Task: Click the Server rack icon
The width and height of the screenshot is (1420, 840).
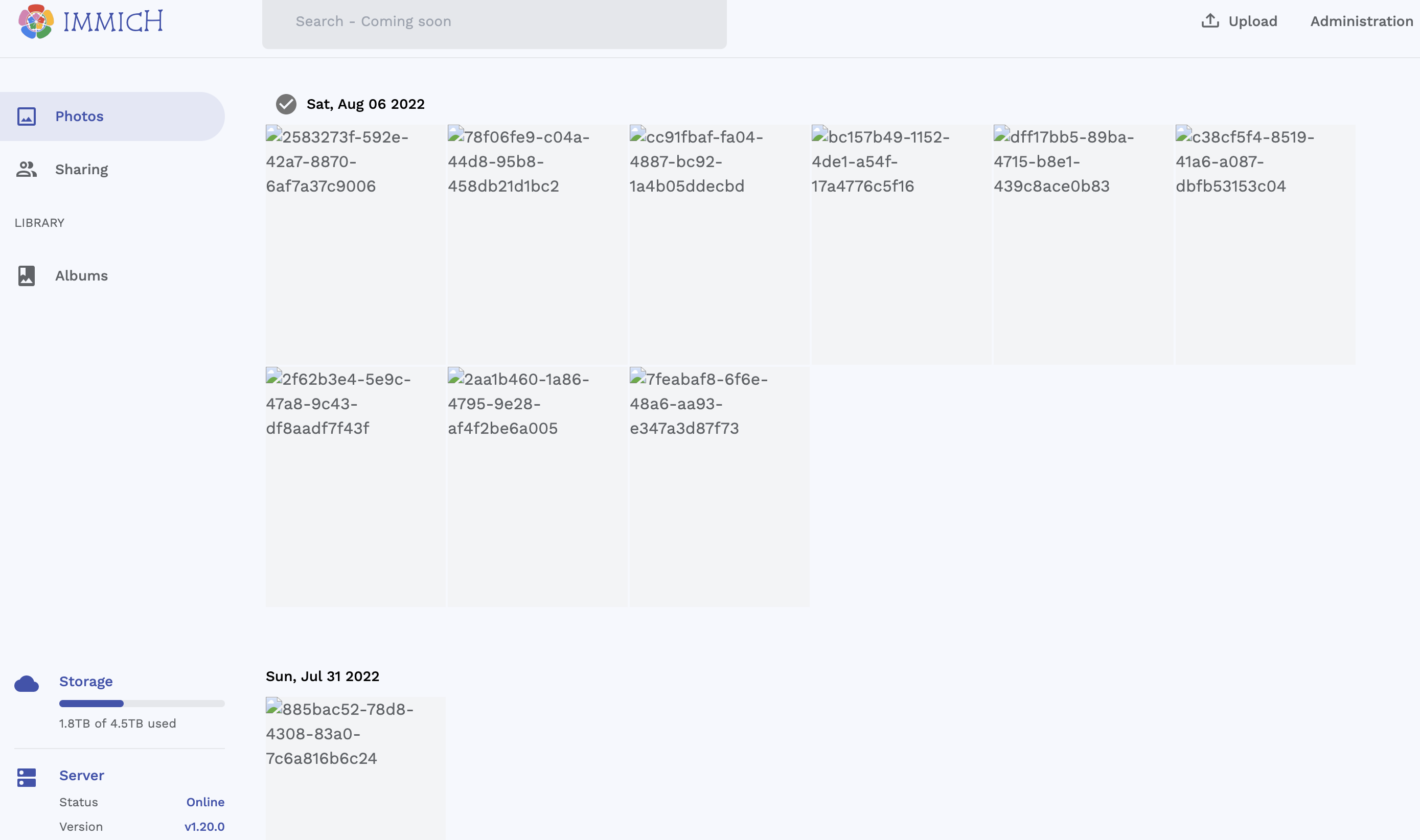Action: pyautogui.click(x=27, y=777)
